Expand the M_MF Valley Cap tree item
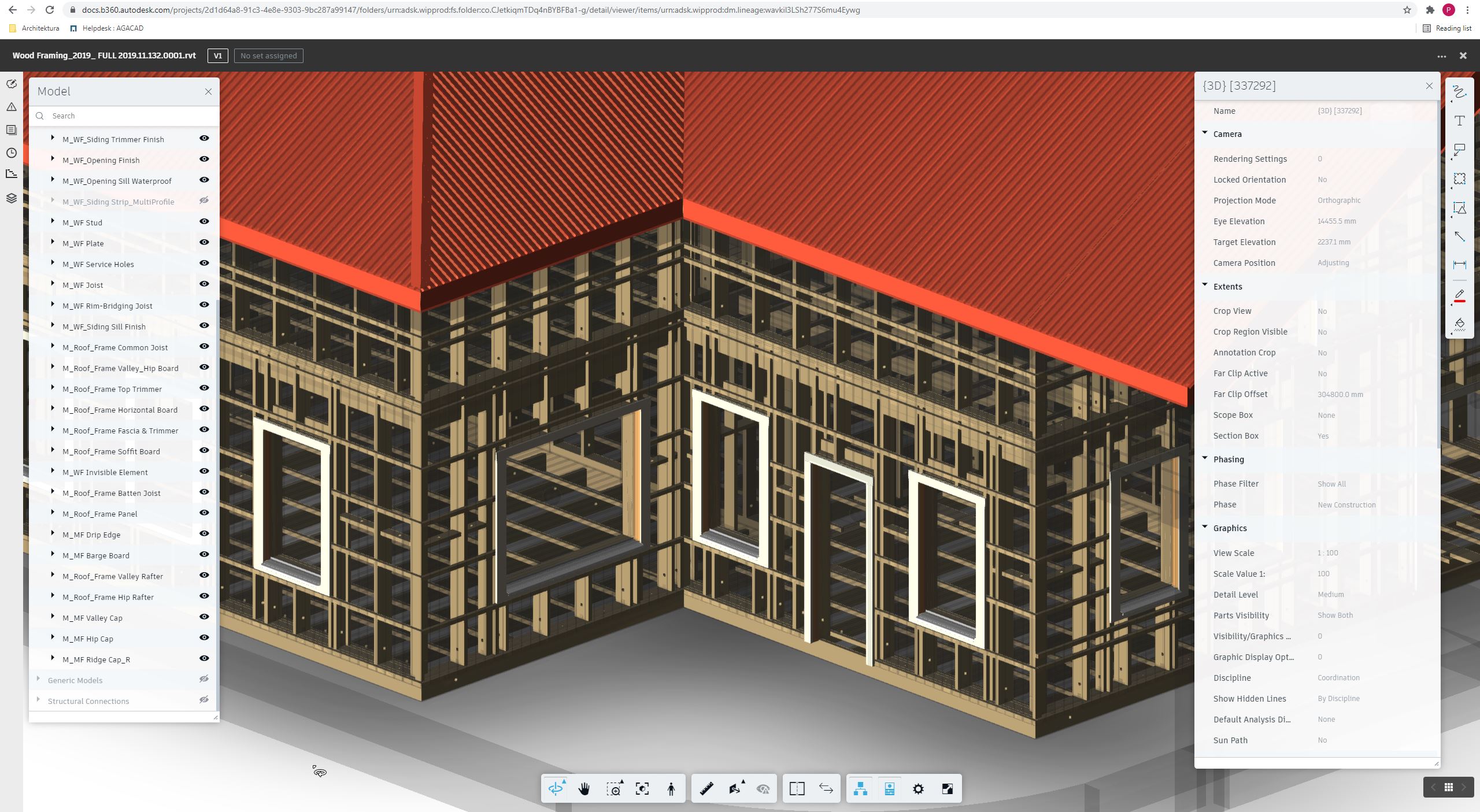The image size is (1480, 812). tap(52, 617)
